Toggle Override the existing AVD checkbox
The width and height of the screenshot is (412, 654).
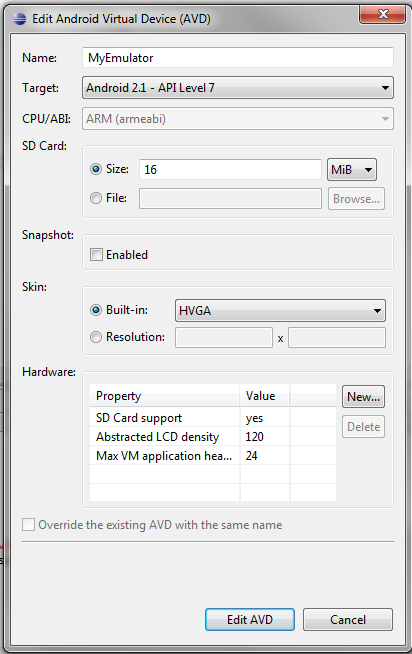click(x=28, y=525)
